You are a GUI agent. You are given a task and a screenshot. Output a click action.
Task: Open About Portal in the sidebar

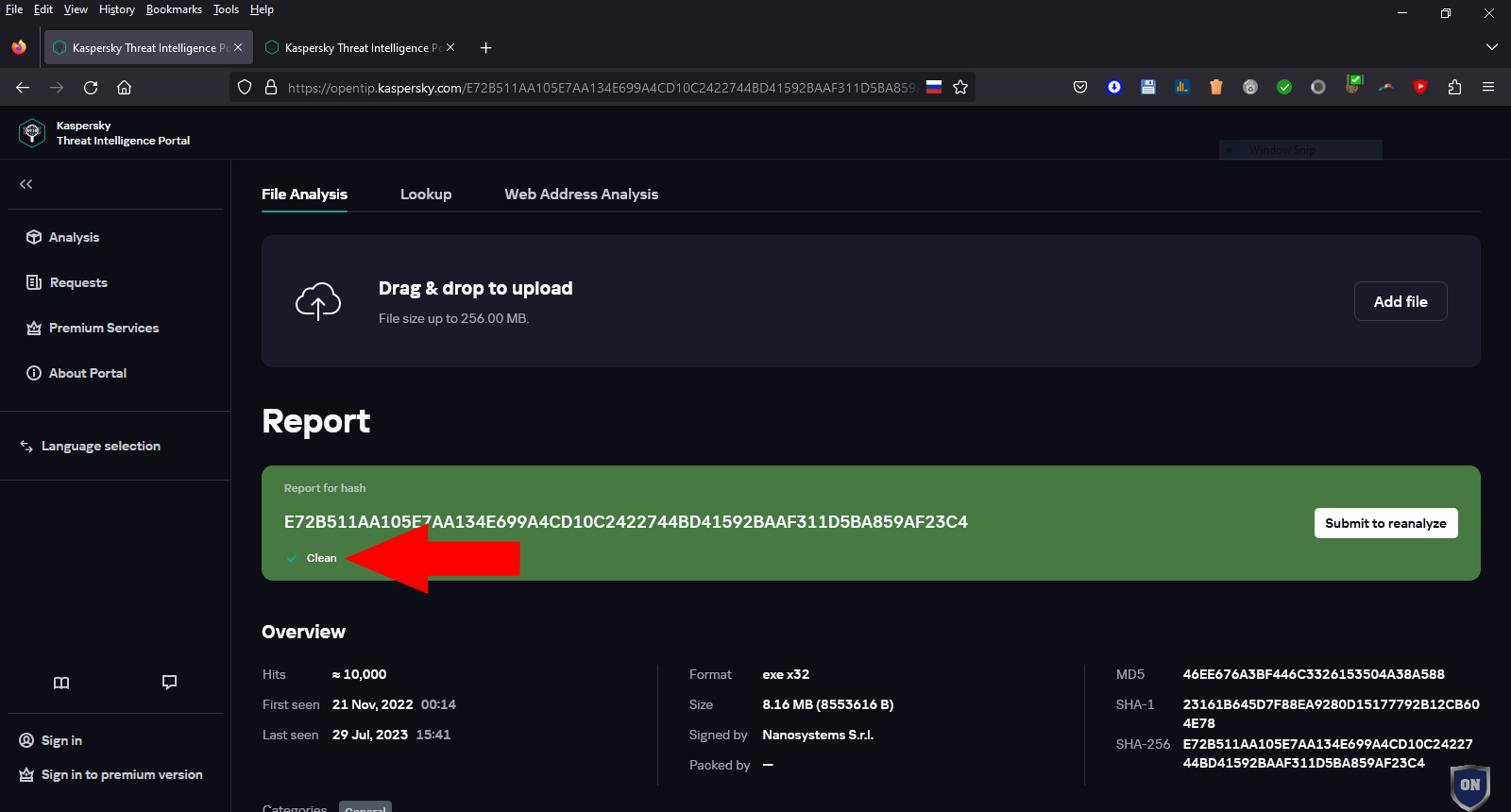76,373
